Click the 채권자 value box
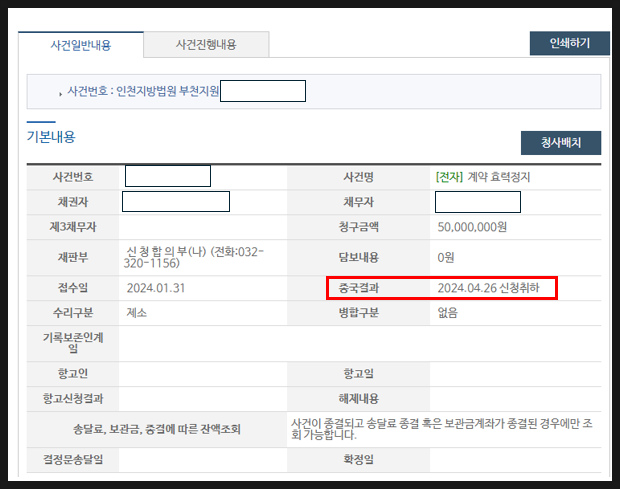This screenshot has height=489, width=620. (175, 202)
